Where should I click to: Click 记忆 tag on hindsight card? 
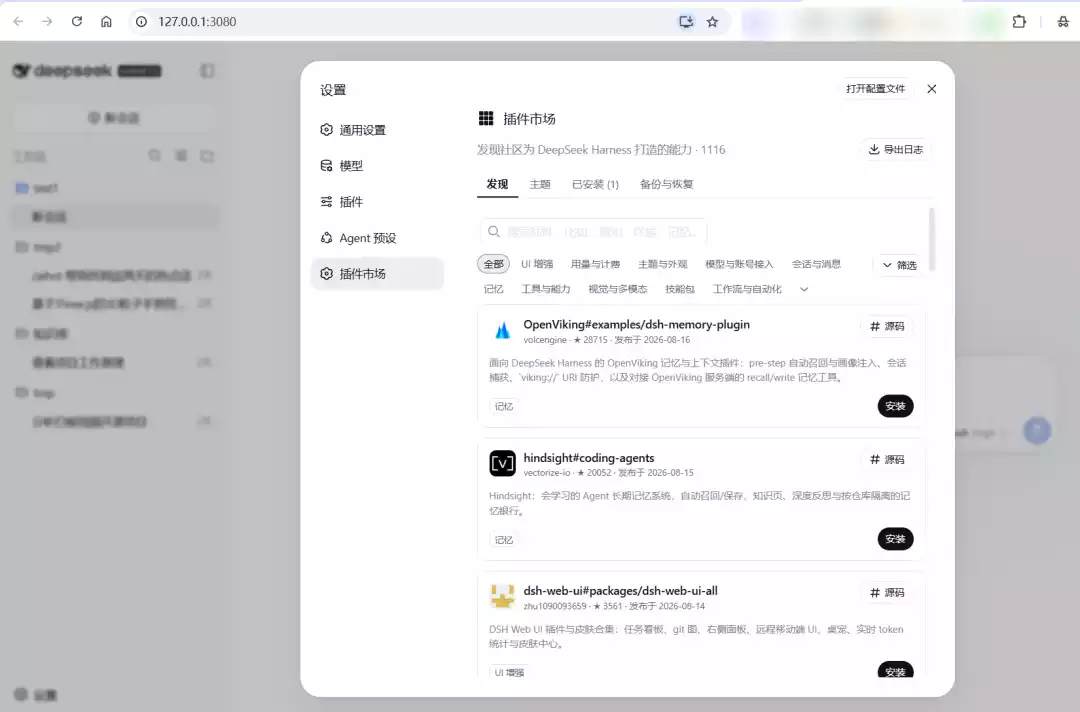[503, 540]
